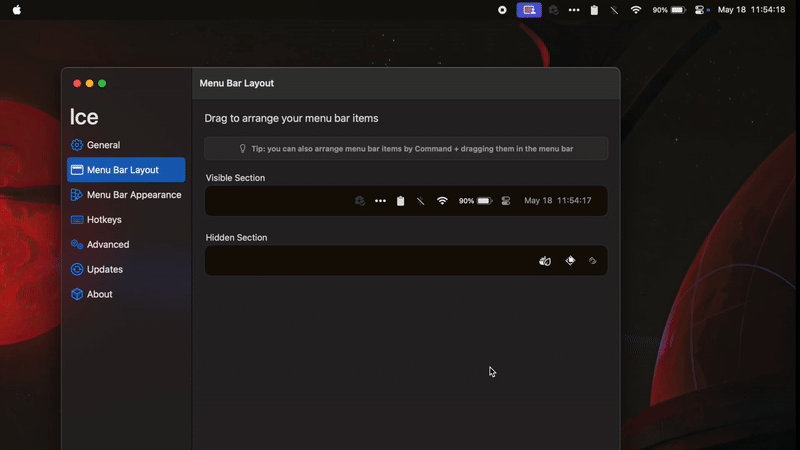Click the 90% battery item in Visible Section
800x450 pixels.
(475, 201)
